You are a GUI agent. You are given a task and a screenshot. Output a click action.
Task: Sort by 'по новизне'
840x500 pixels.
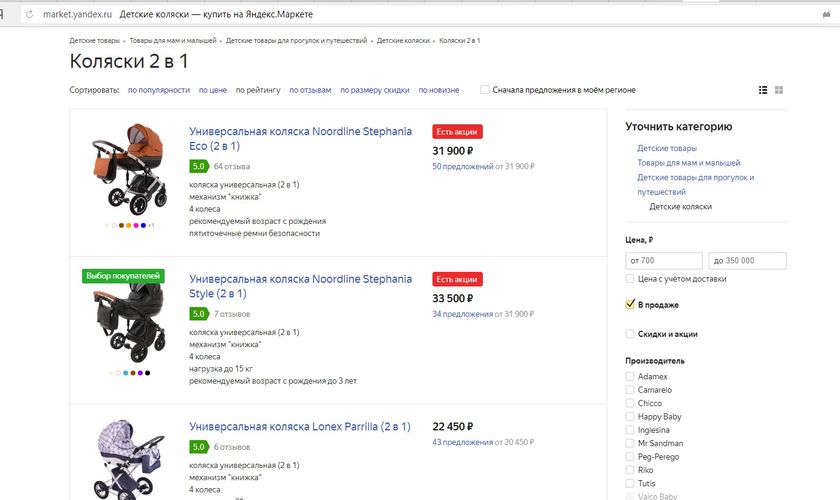[439, 90]
